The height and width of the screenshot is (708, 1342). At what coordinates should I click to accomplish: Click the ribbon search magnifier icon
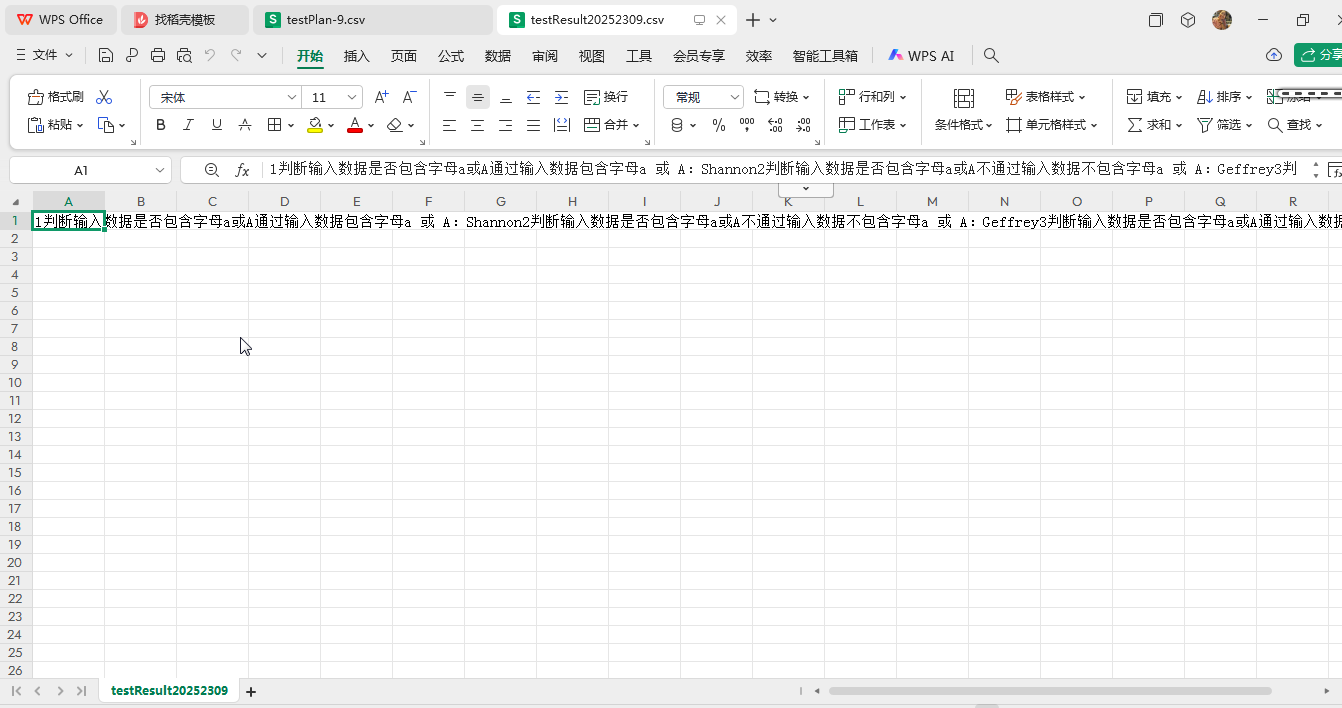pos(991,56)
